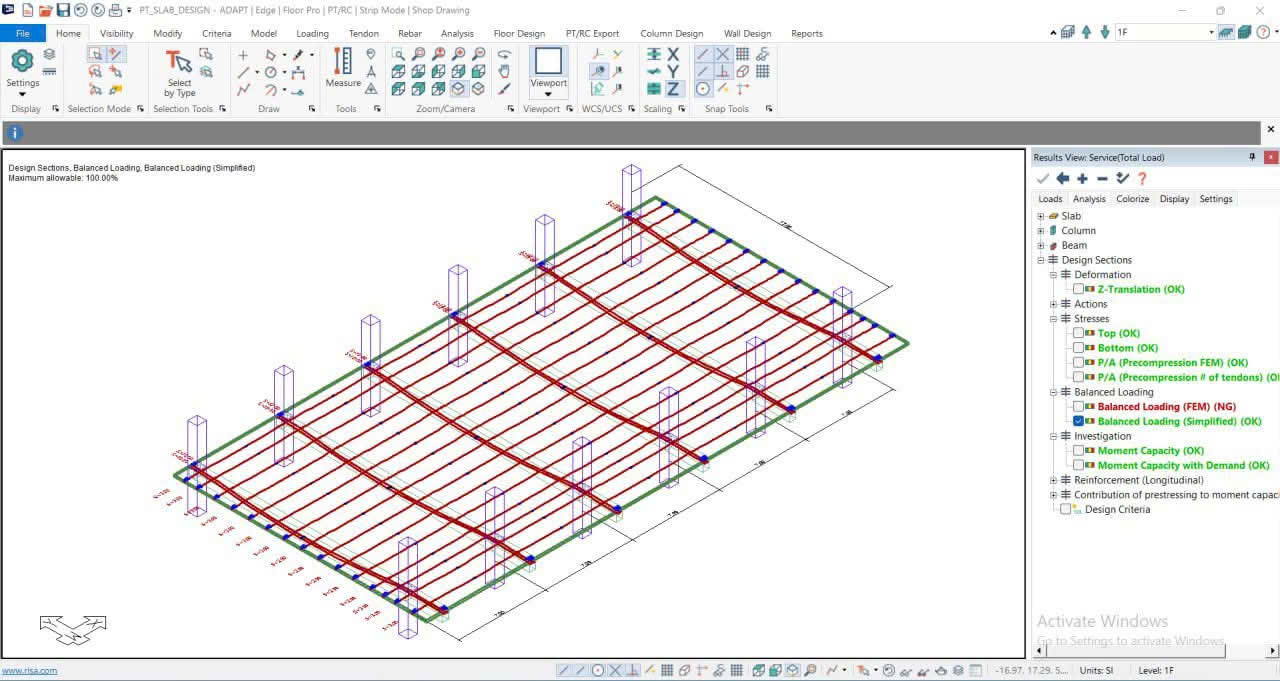Open the Settings display button
Viewport: 1280px width, 681px height.
coord(22,68)
